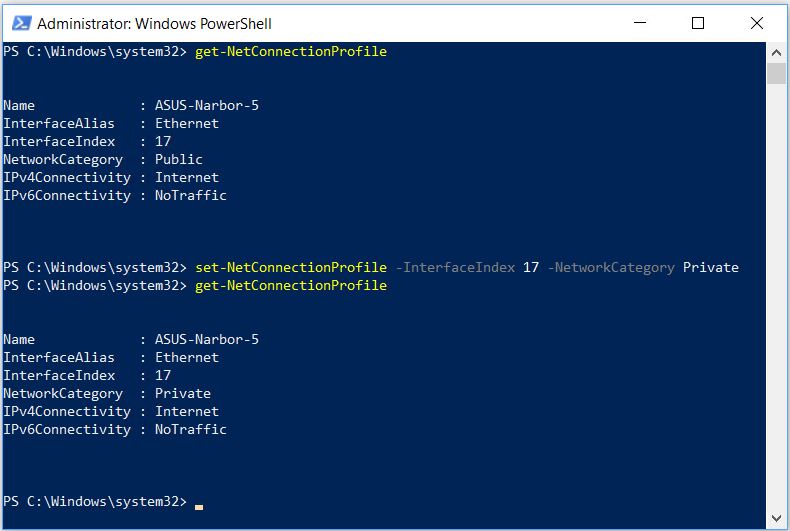Maximize the PowerShell window
This screenshot has width=790, height=531.
698,23
